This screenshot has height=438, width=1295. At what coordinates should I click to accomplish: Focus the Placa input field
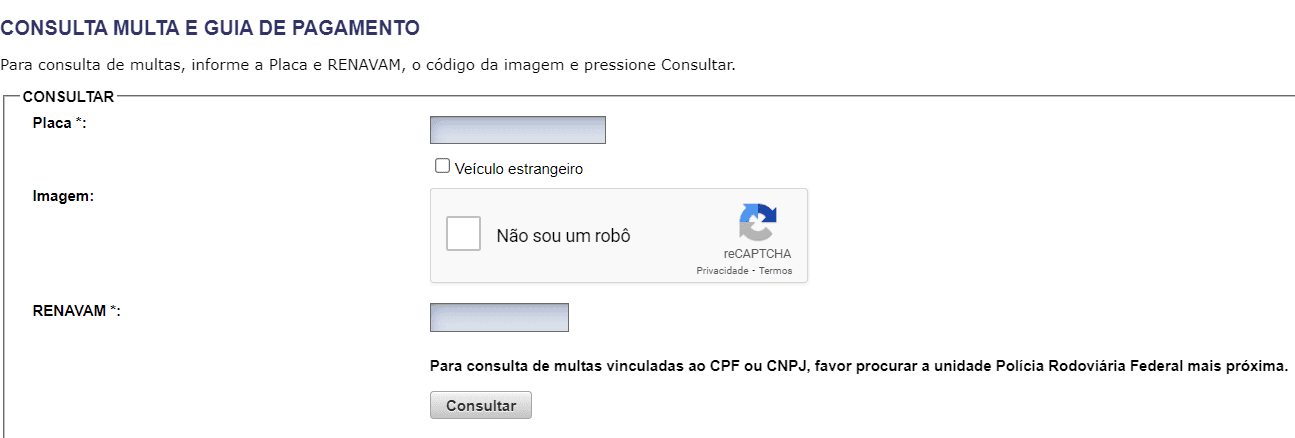(x=518, y=130)
